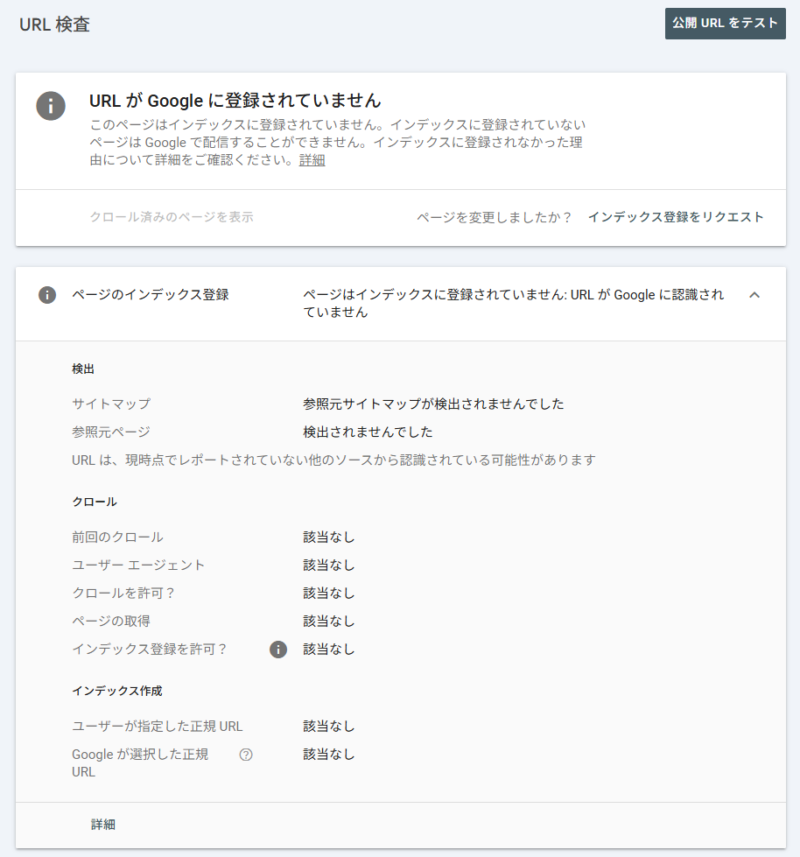Viewport: 800px width, 857px height.
Task: Click the "ユーザー エージェント" row label
Action: tap(138, 565)
